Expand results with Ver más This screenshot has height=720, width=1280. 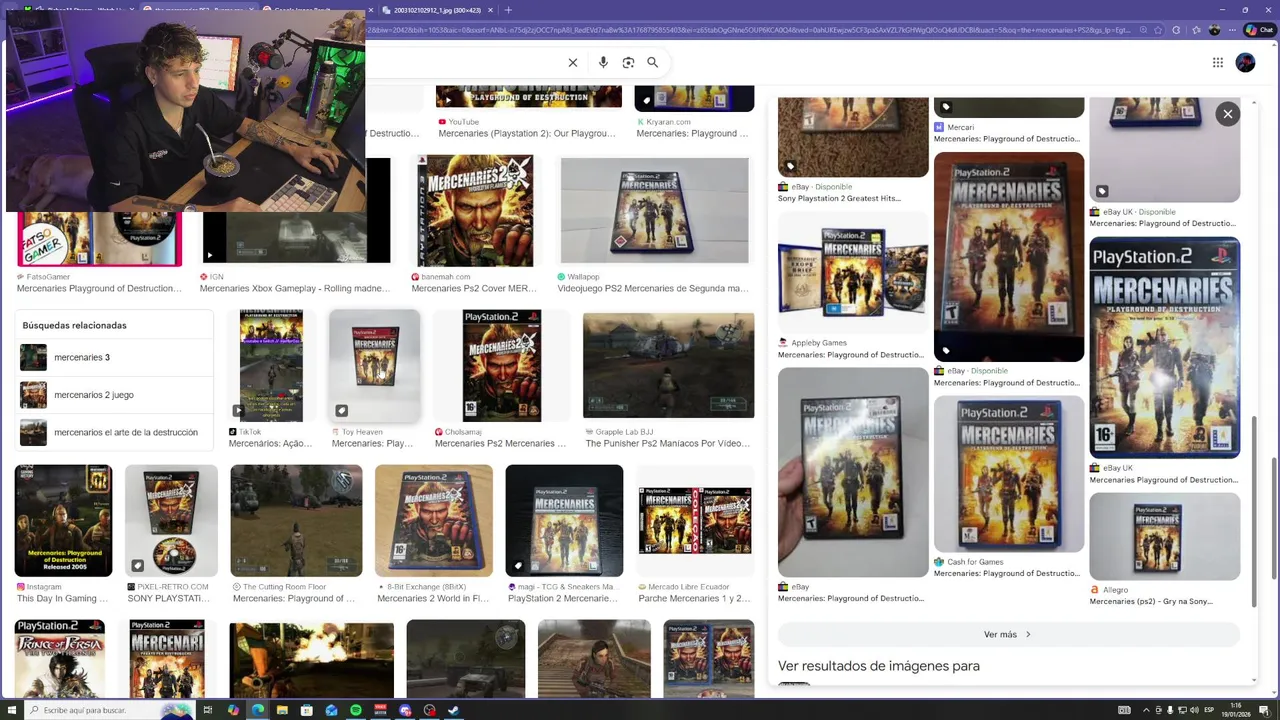[x=1008, y=634]
